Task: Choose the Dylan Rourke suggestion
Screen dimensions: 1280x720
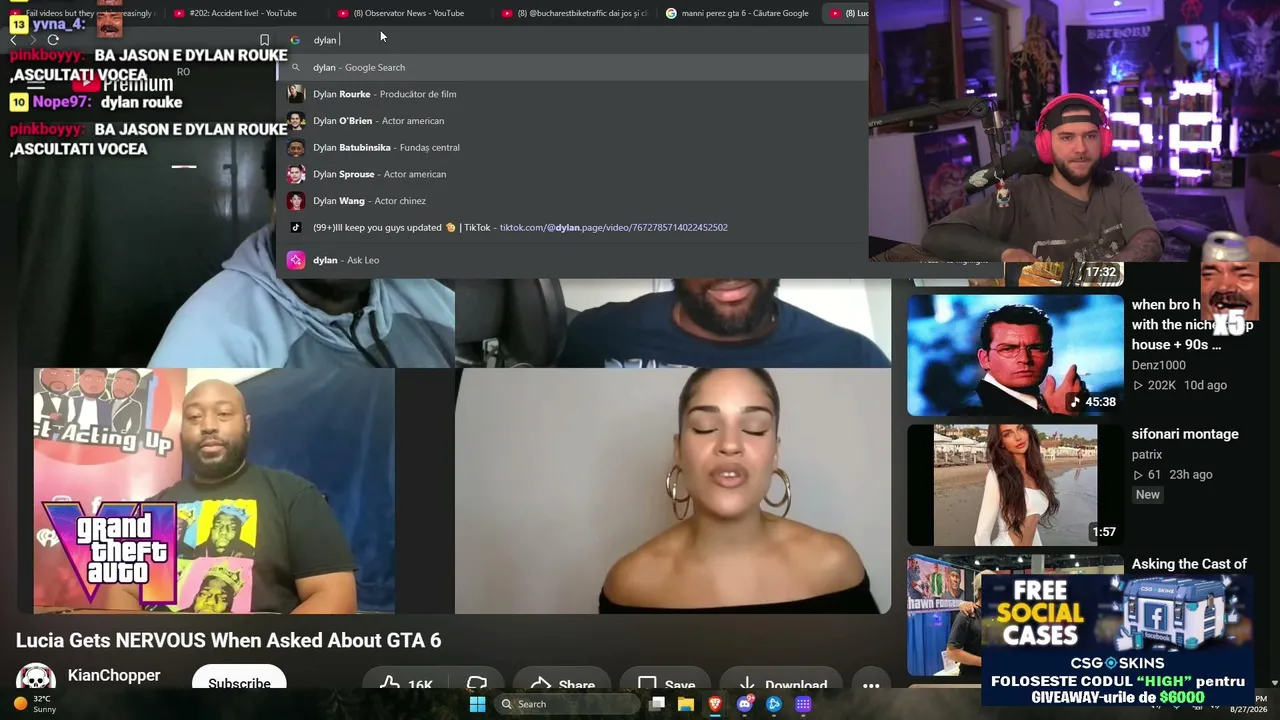Action: [x=572, y=94]
